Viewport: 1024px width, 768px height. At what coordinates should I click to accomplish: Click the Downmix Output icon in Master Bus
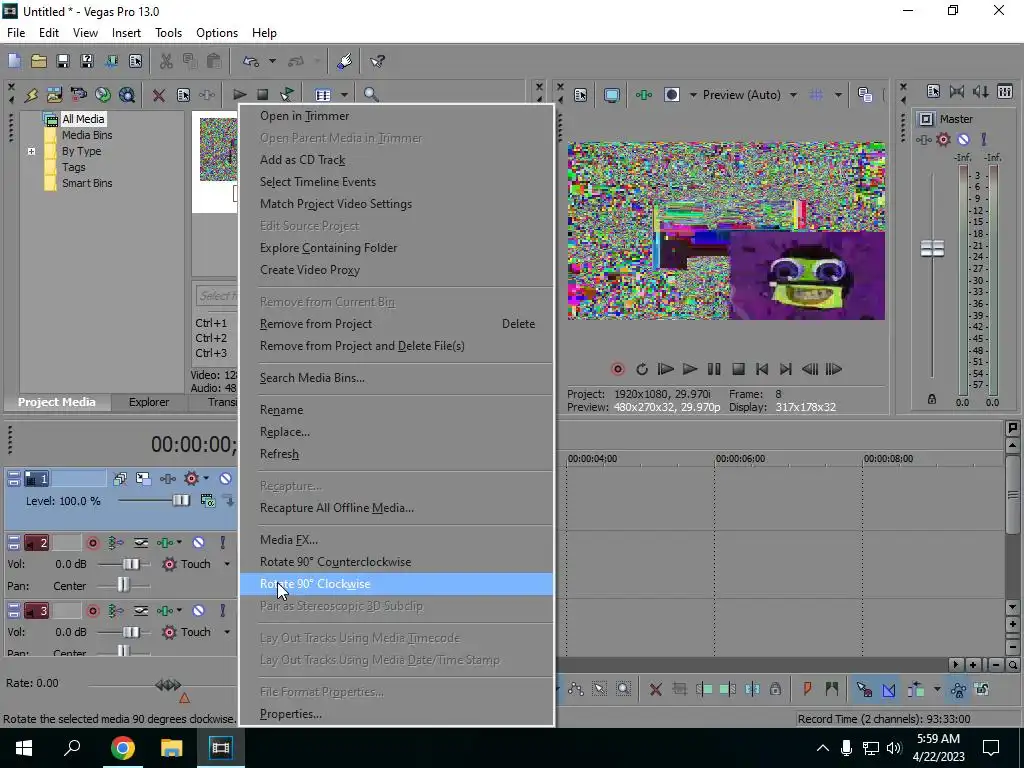957,91
